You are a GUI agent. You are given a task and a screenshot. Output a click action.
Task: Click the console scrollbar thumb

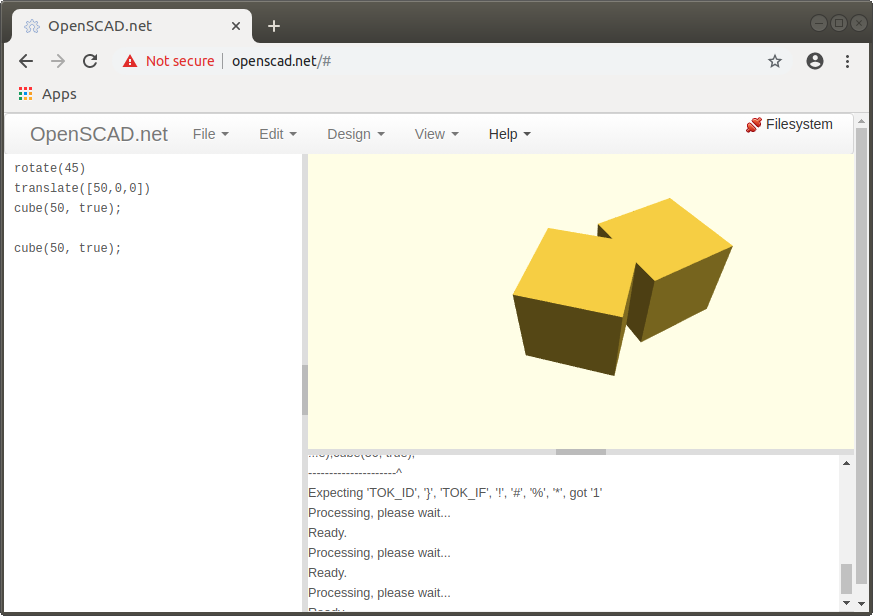click(x=846, y=579)
